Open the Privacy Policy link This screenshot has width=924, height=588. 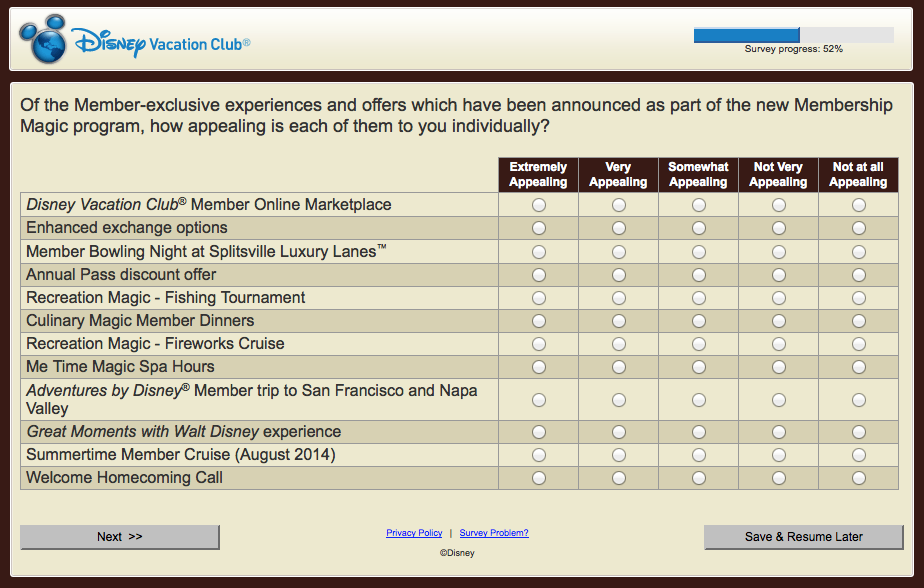tap(414, 533)
